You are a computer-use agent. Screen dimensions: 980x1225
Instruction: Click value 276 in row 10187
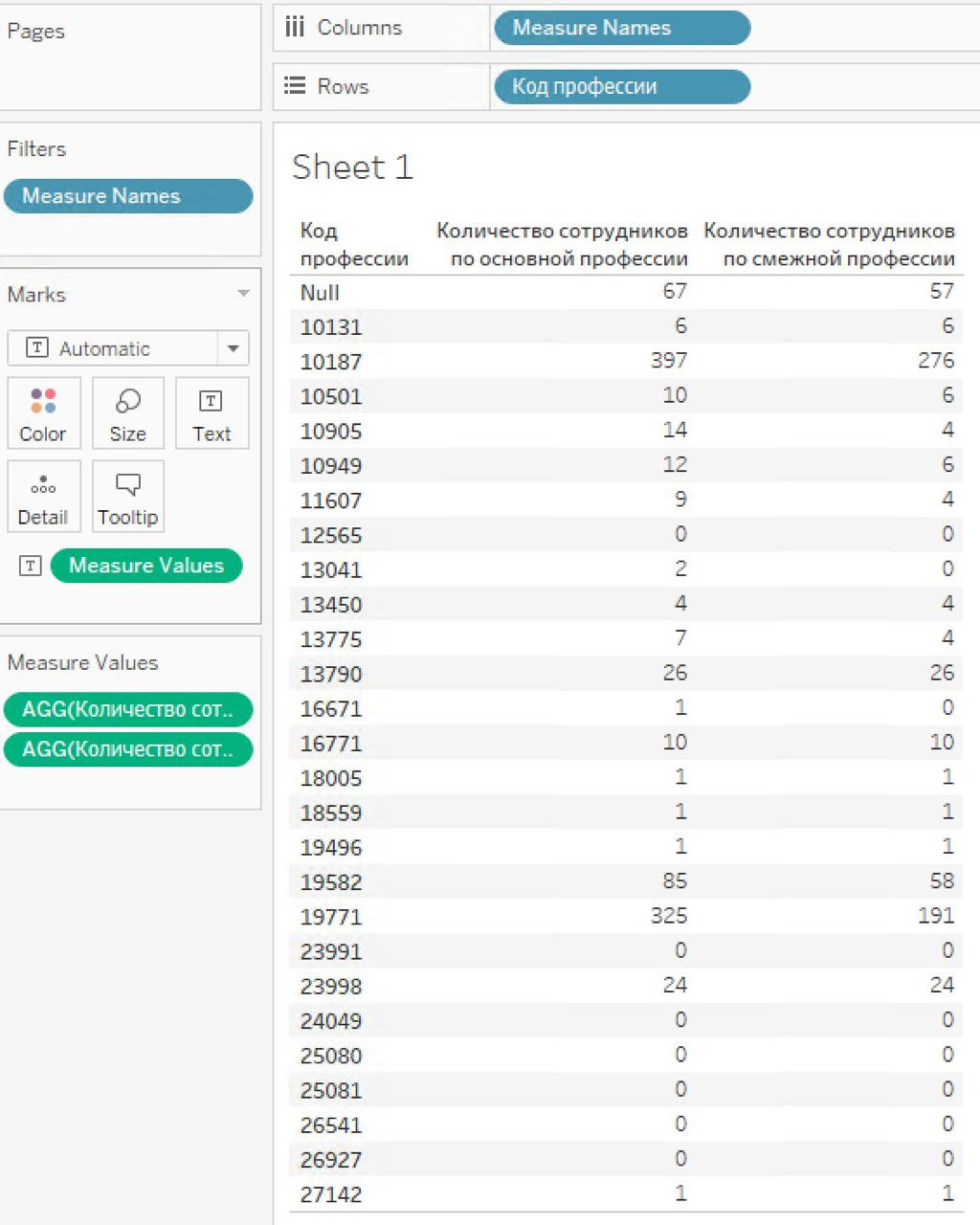(936, 360)
